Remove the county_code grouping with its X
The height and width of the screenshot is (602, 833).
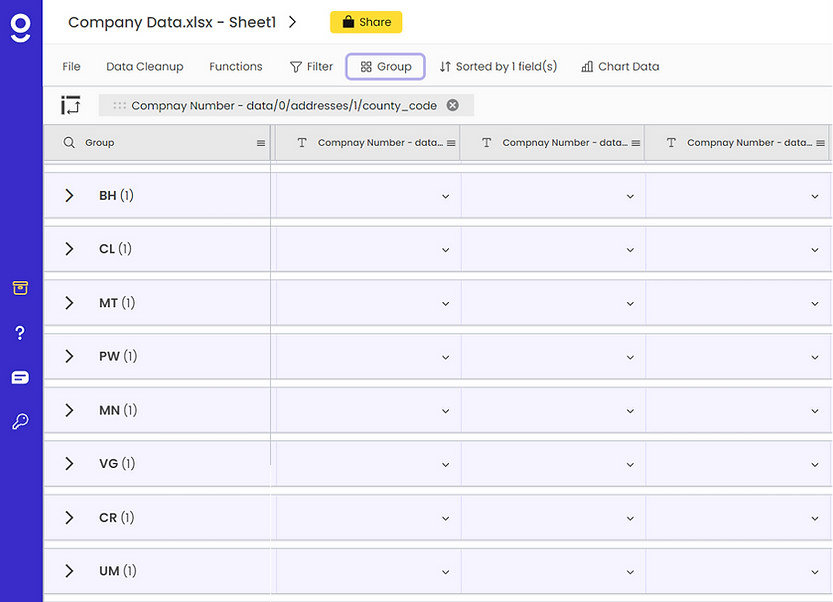(x=451, y=104)
